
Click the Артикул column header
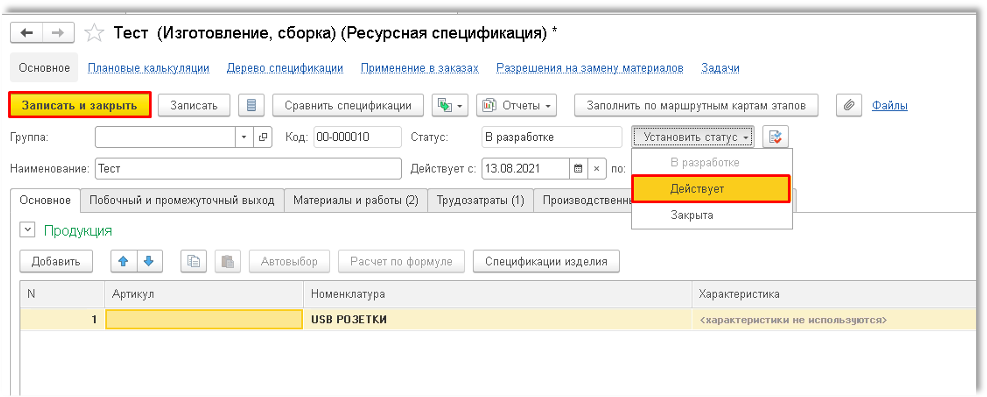(204, 294)
